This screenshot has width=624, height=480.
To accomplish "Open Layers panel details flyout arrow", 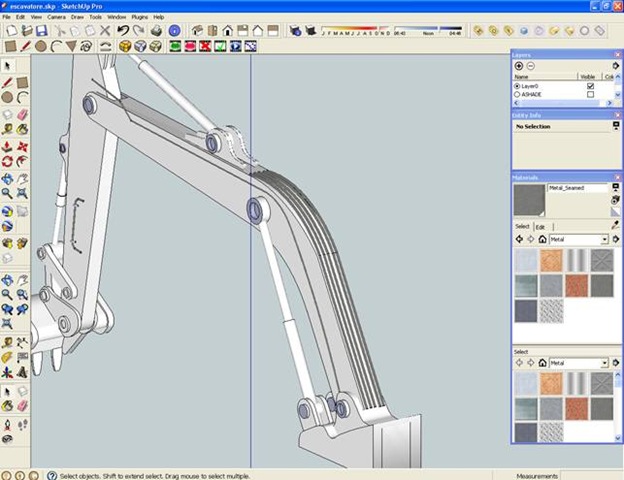I will coord(616,66).
